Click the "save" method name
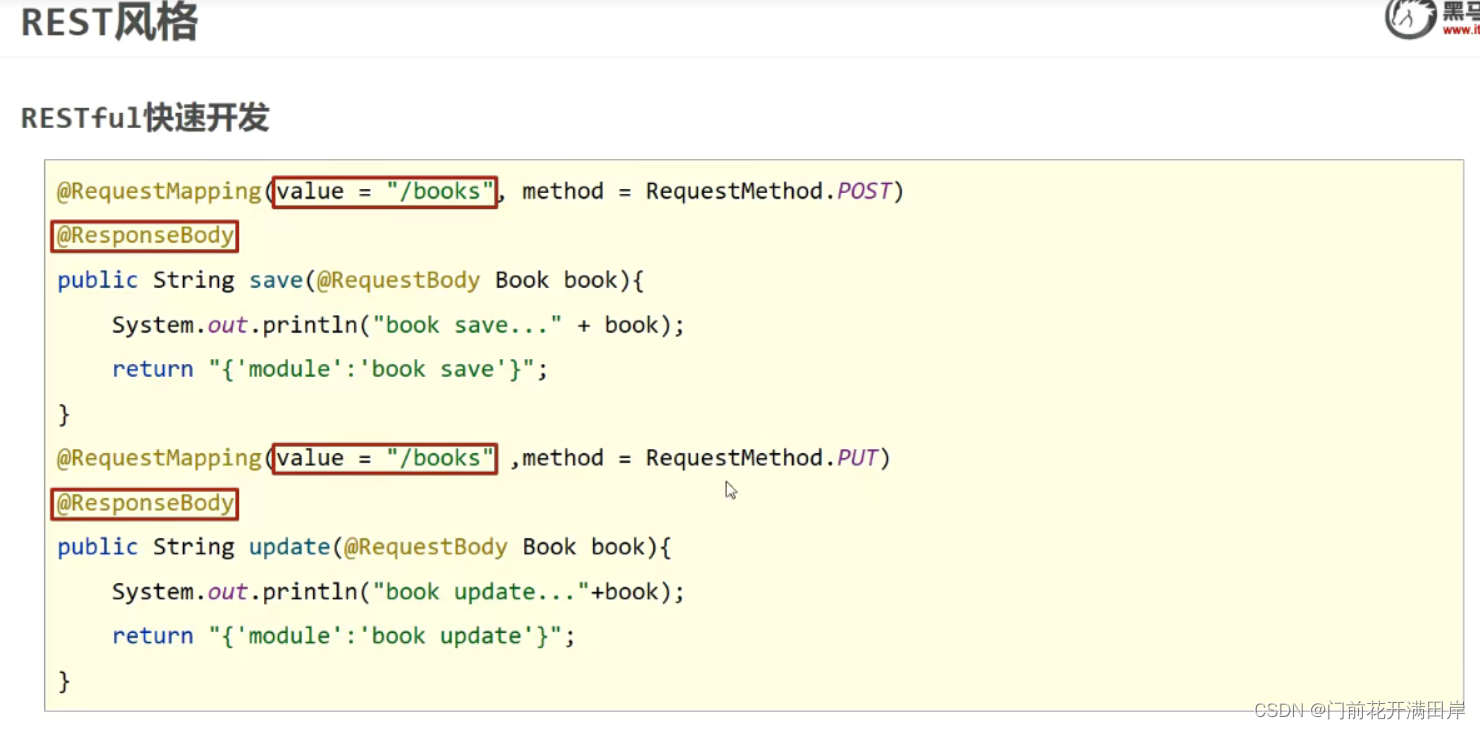The width and height of the screenshot is (1480, 729). (x=276, y=280)
